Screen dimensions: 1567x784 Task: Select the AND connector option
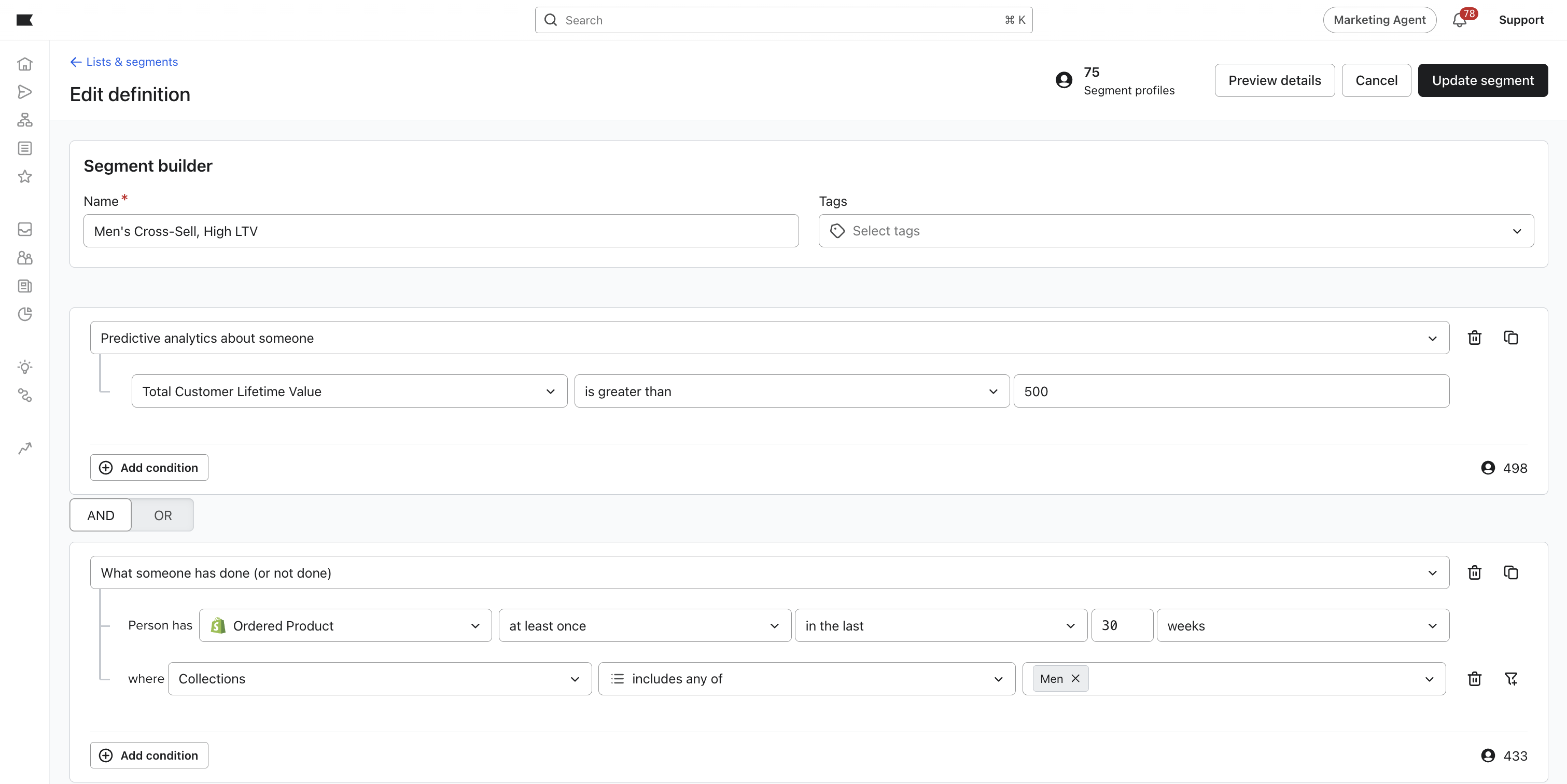point(101,515)
